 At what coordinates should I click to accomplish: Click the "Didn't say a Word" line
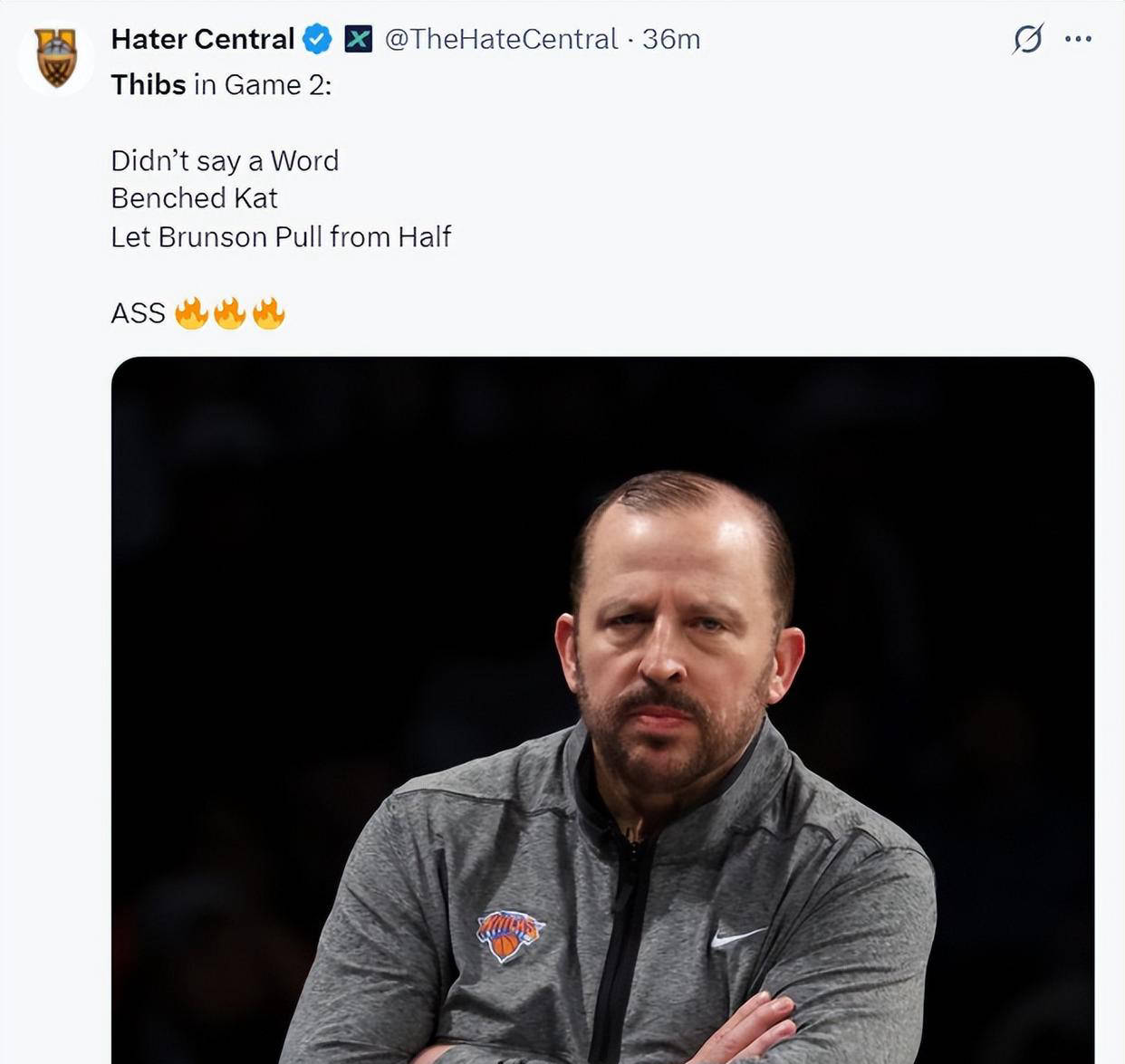click(225, 160)
